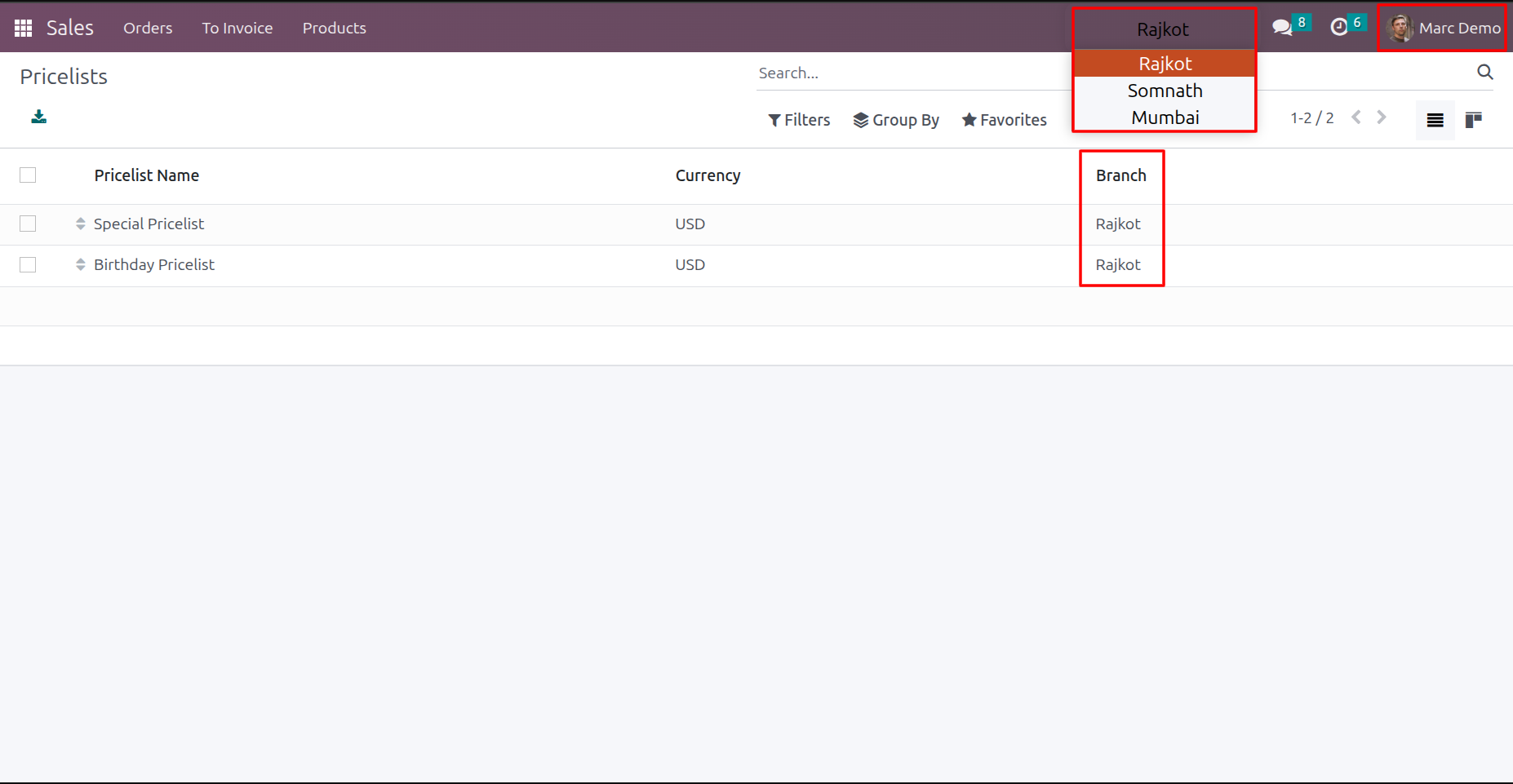The width and height of the screenshot is (1513, 784).
Task: Sort by Pricelist Name column header
Action: tap(147, 175)
